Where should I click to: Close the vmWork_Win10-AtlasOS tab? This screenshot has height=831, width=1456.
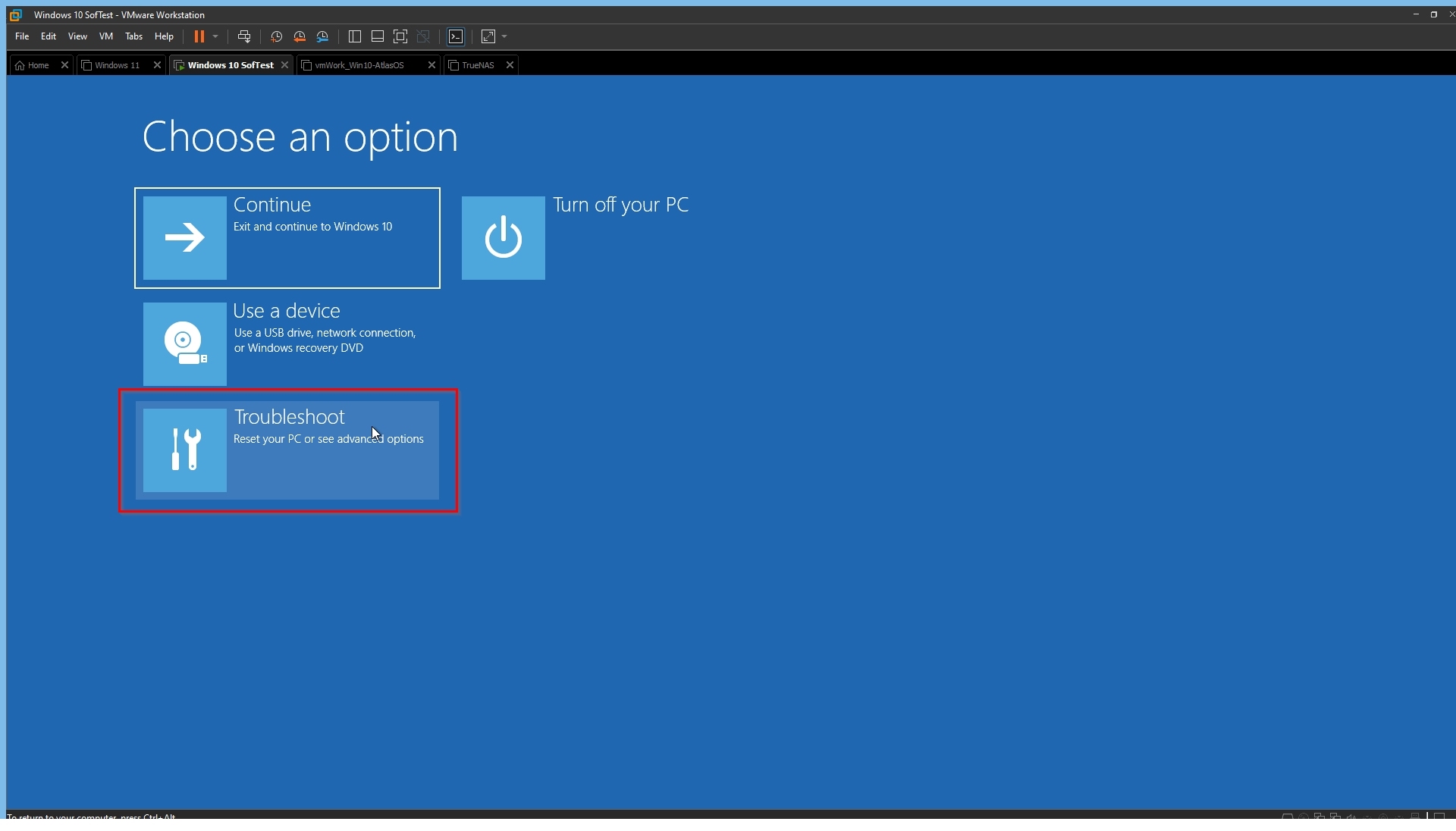(431, 65)
